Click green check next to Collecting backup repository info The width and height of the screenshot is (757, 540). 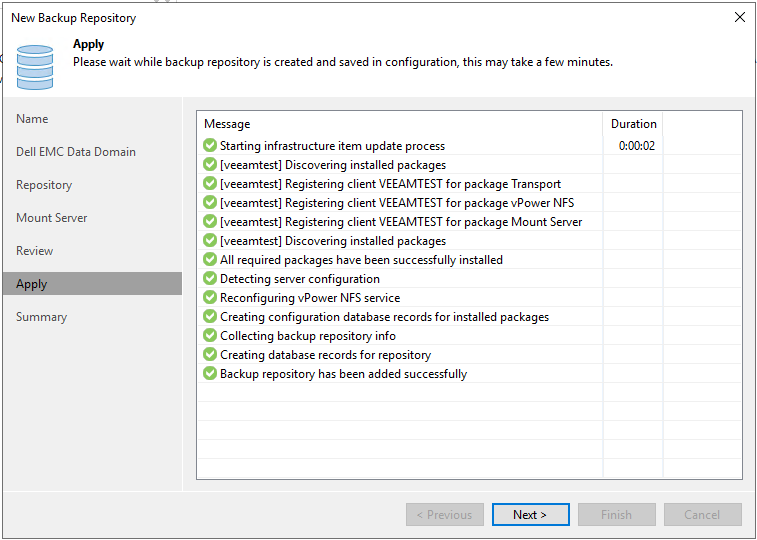click(x=210, y=336)
